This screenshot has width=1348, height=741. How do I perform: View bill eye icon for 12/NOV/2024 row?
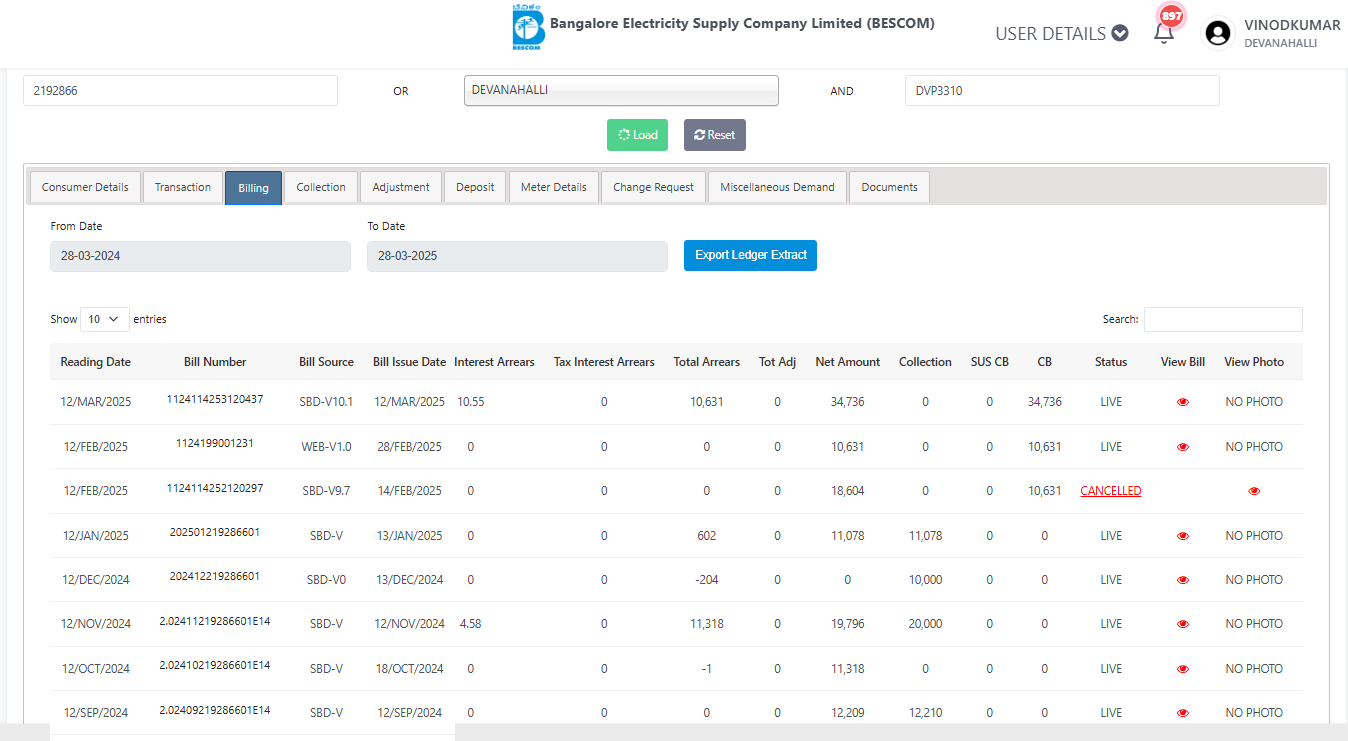[1183, 624]
